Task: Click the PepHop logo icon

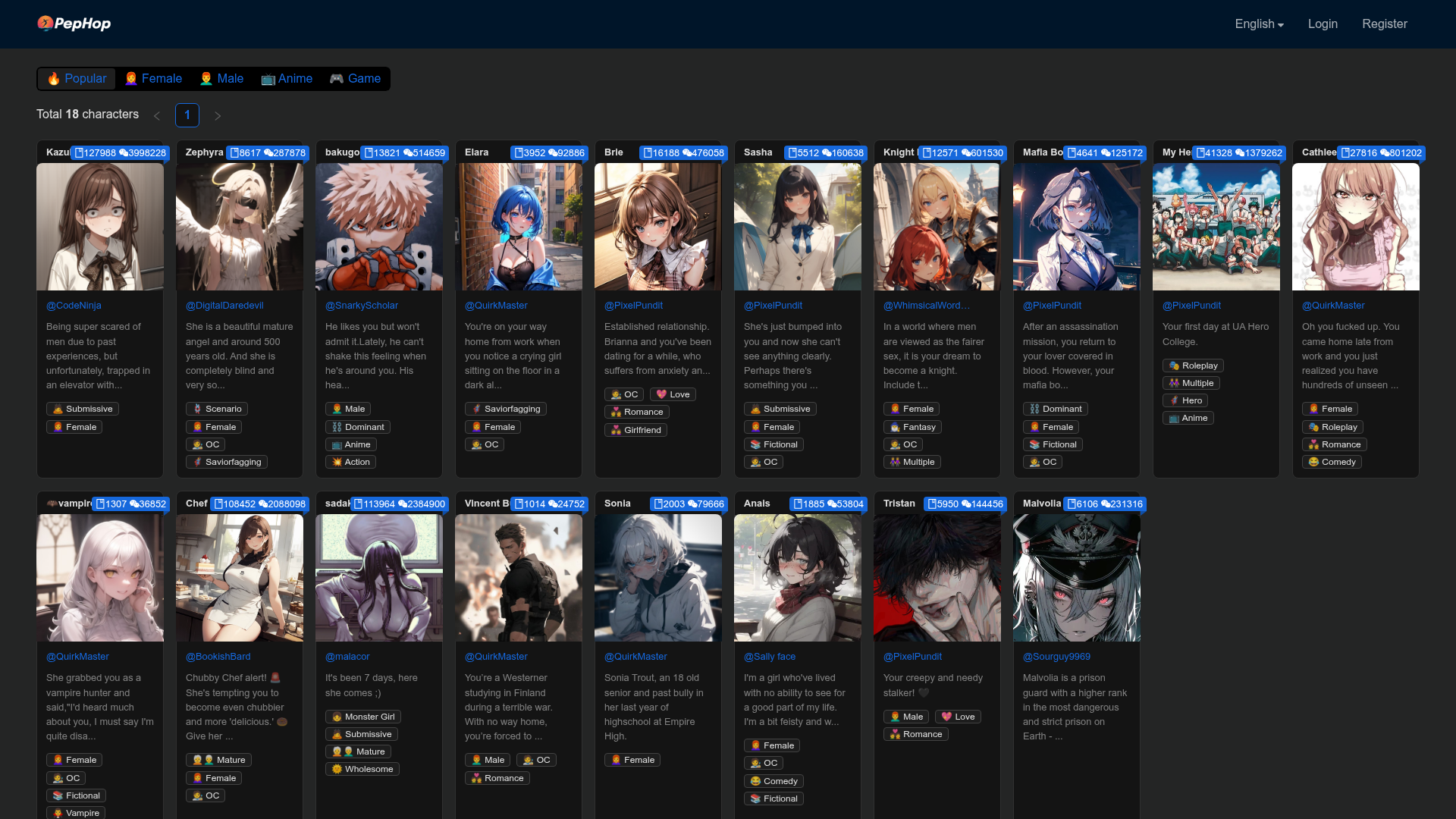Action: click(74, 24)
